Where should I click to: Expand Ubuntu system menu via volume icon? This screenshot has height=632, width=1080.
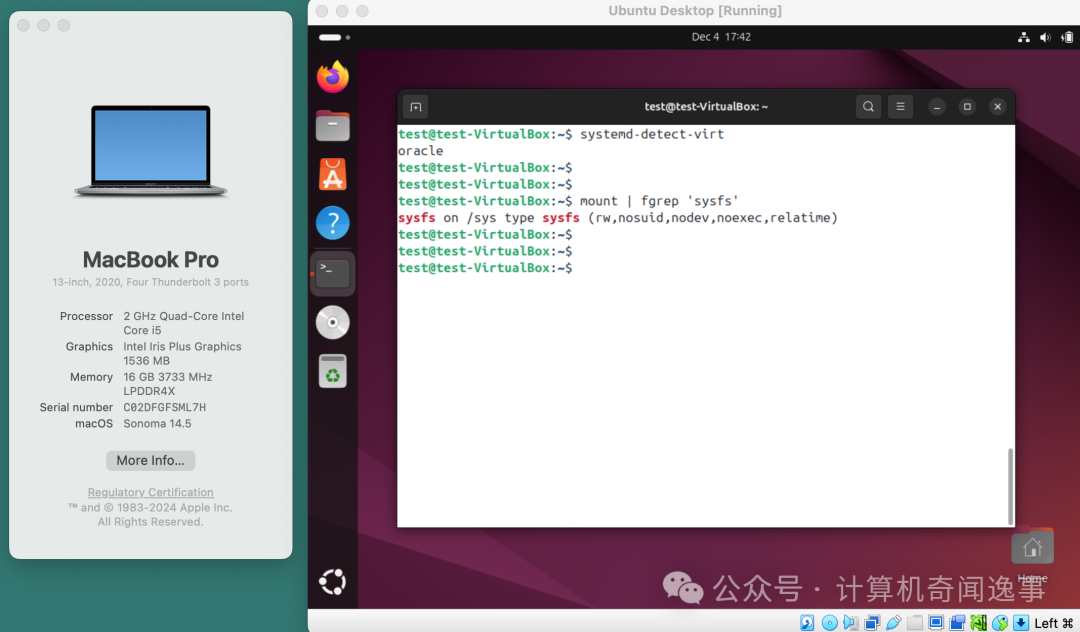pyautogui.click(x=1045, y=37)
